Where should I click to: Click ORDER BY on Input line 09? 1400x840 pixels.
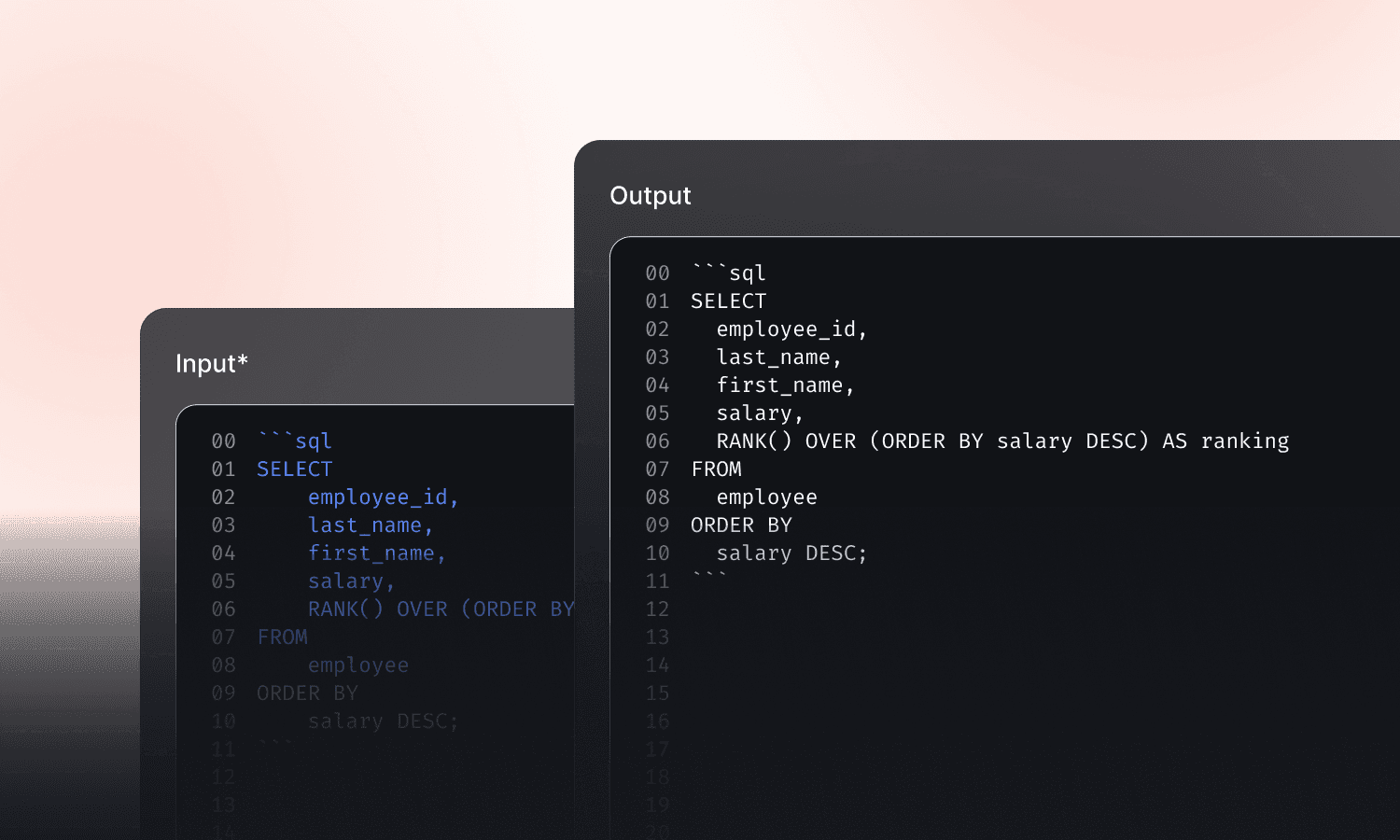pos(307,693)
